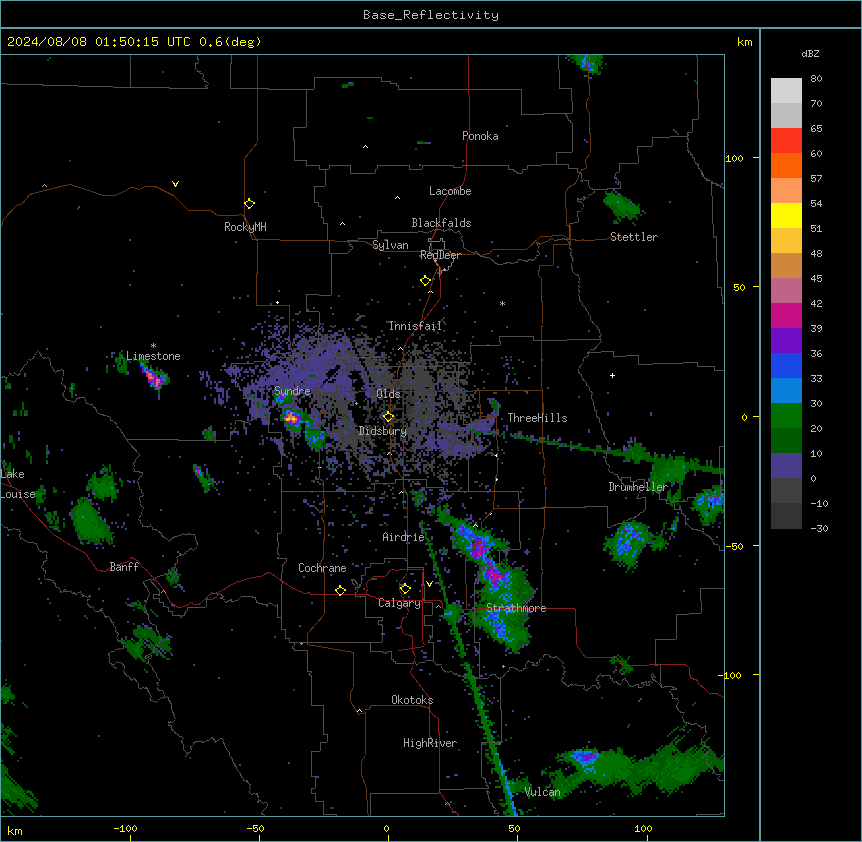Viewport: 862px width, 842px height.
Task: Select the light gray 70-80 dBZ swatch
Action: [786, 91]
